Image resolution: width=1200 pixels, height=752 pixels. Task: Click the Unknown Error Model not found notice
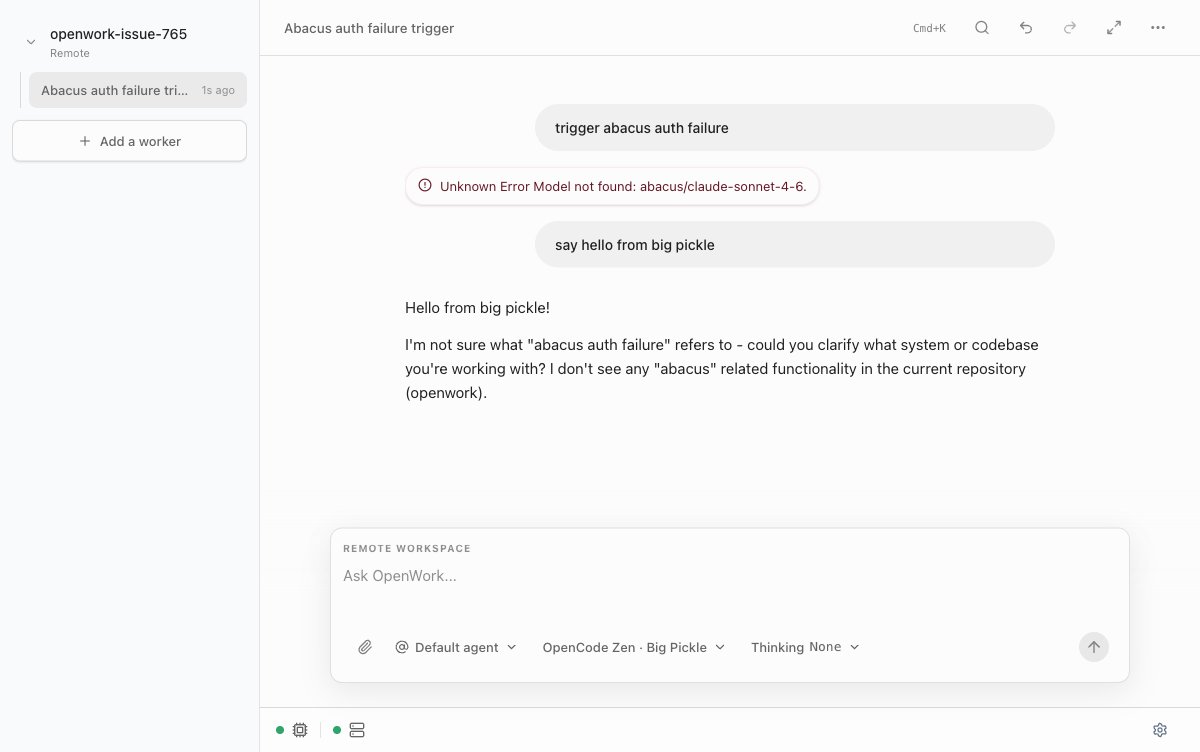(612, 186)
